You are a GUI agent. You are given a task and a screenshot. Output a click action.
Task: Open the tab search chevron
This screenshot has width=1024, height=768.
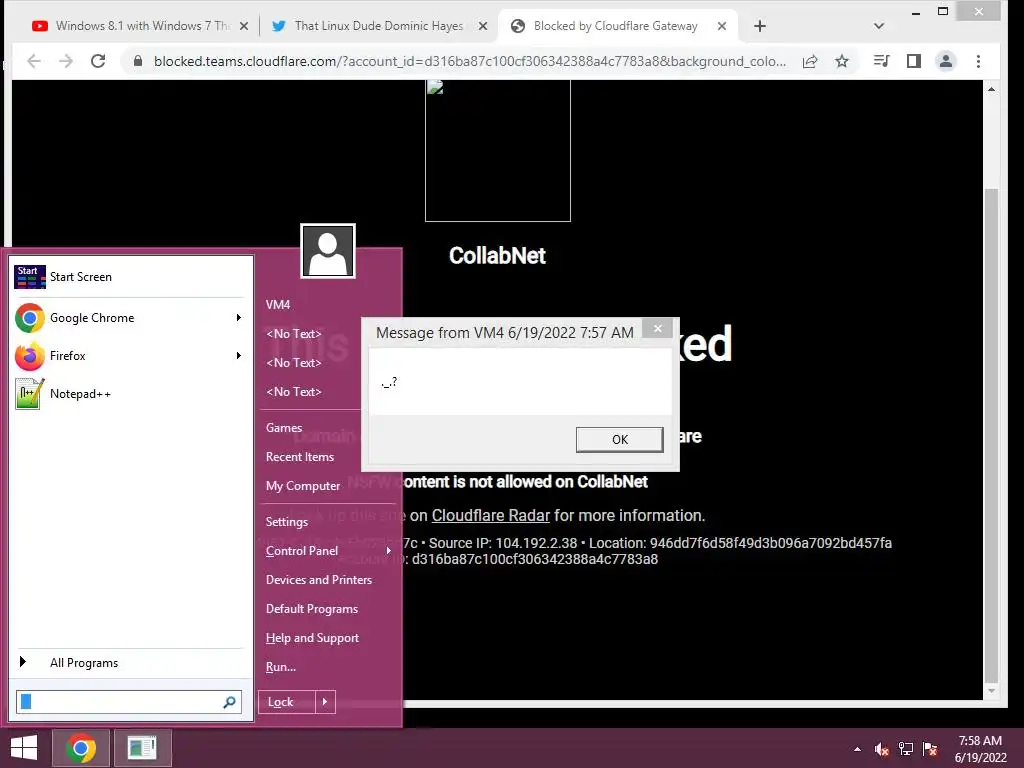[x=878, y=26]
